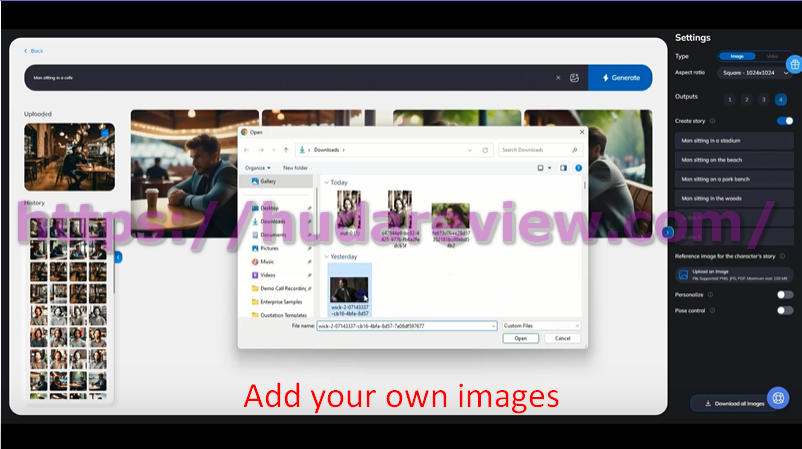Enable the Personalize toggle

(x=785, y=295)
